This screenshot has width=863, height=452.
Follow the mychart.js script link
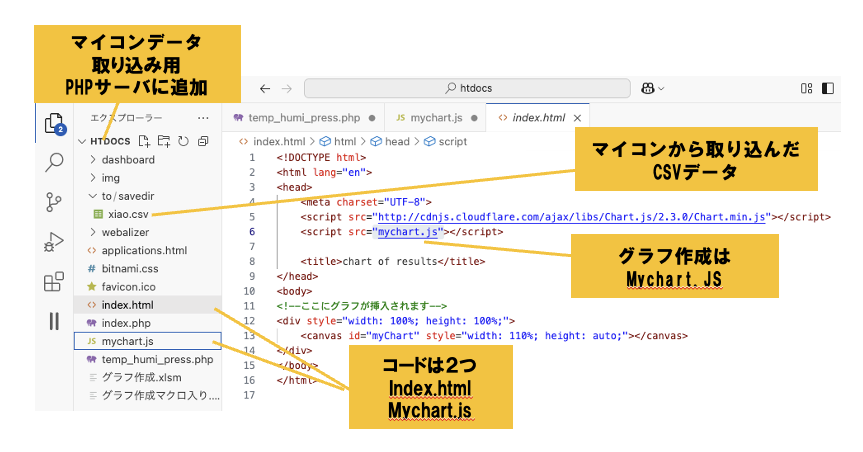pyautogui.click(x=408, y=232)
